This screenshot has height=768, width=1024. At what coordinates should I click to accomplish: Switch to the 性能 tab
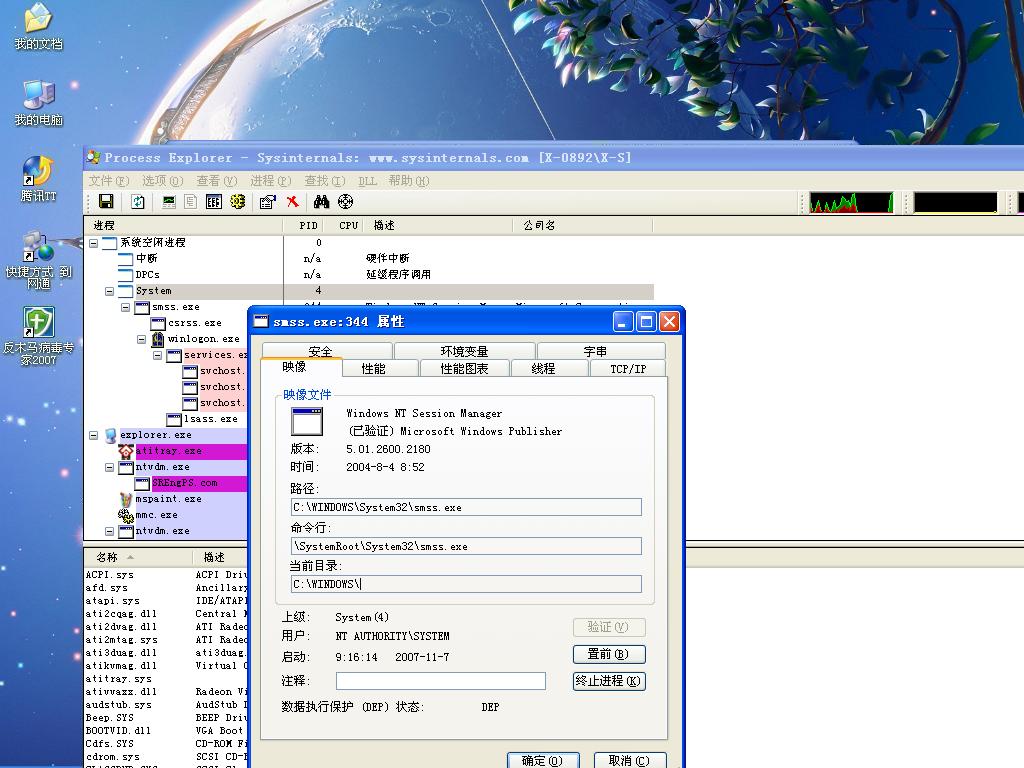coord(373,369)
